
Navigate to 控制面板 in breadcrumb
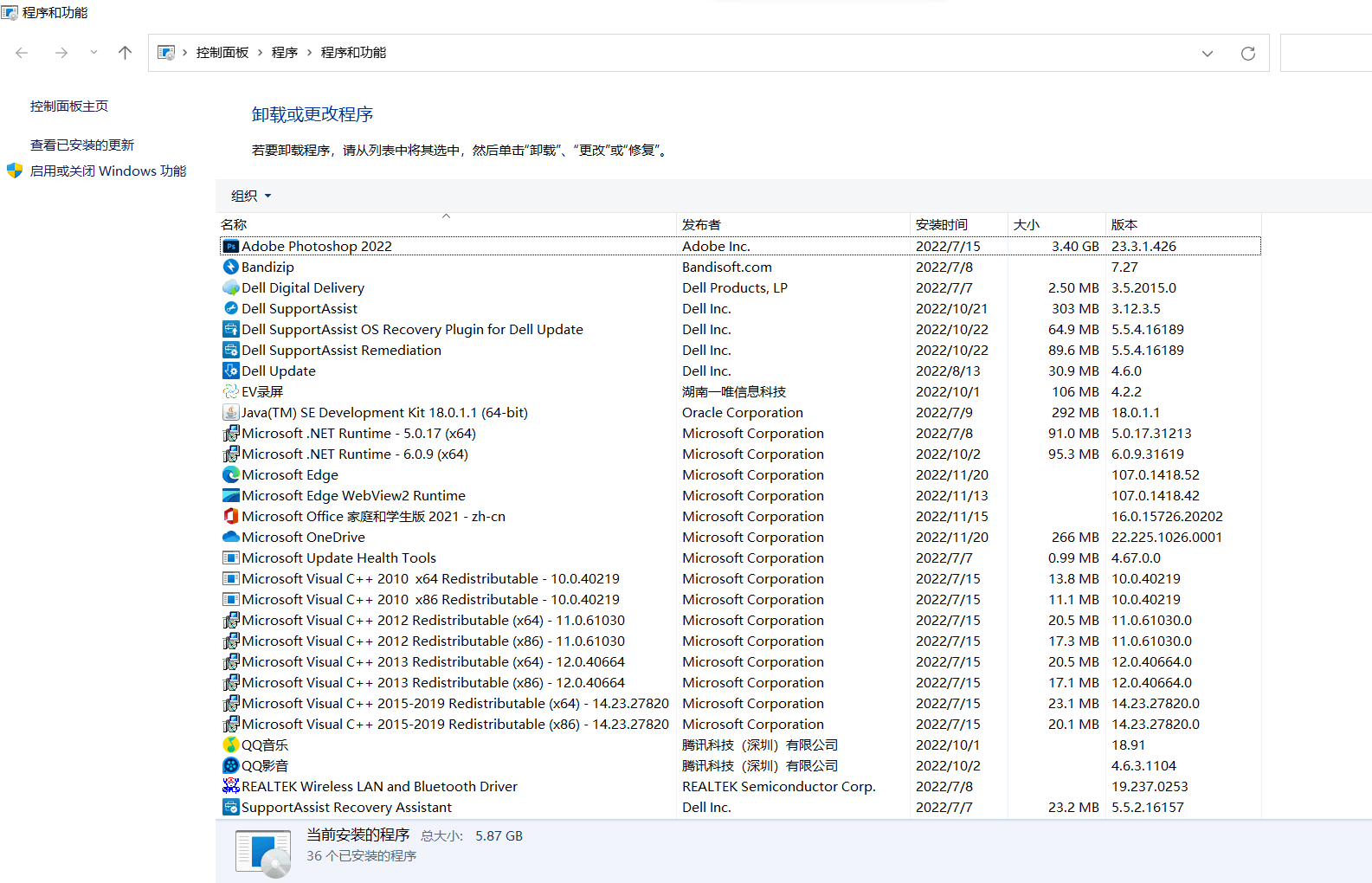click(222, 53)
